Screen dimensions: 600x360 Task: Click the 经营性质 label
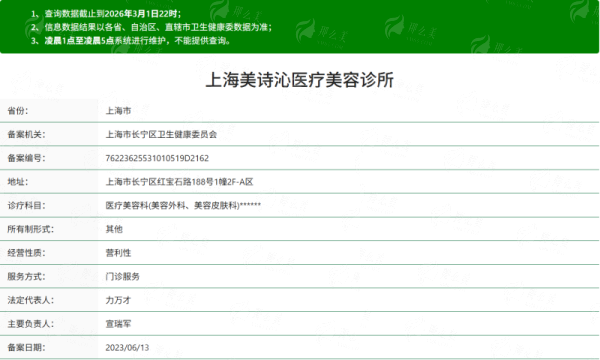pyautogui.click(x=26, y=253)
